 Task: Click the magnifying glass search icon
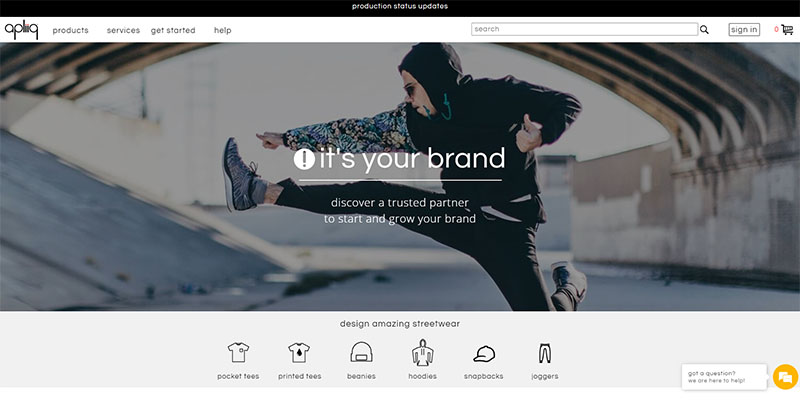[704, 30]
